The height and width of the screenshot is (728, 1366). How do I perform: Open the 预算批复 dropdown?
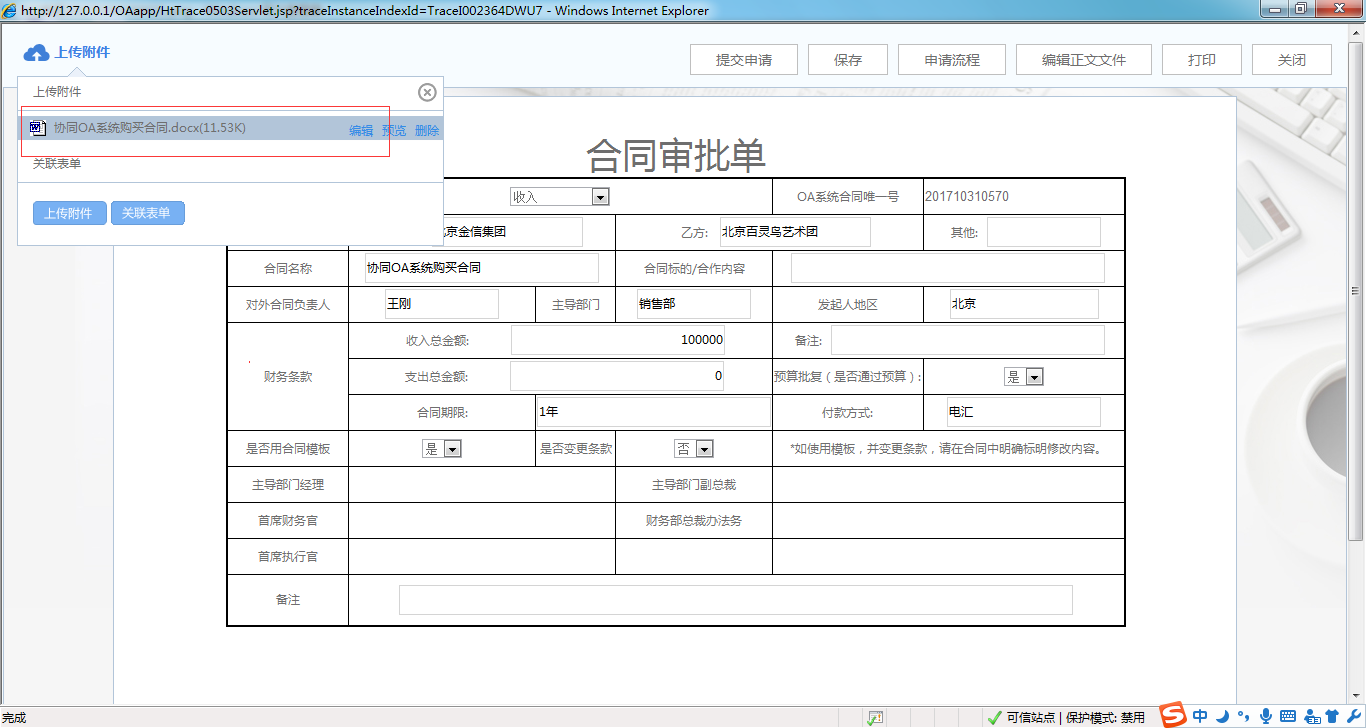1036,376
